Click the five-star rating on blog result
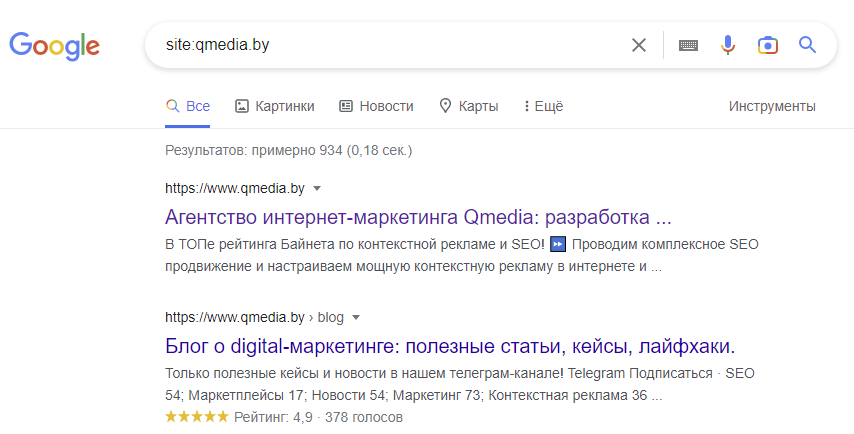This screenshot has width=854, height=434. pyautogui.click(x=197, y=417)
